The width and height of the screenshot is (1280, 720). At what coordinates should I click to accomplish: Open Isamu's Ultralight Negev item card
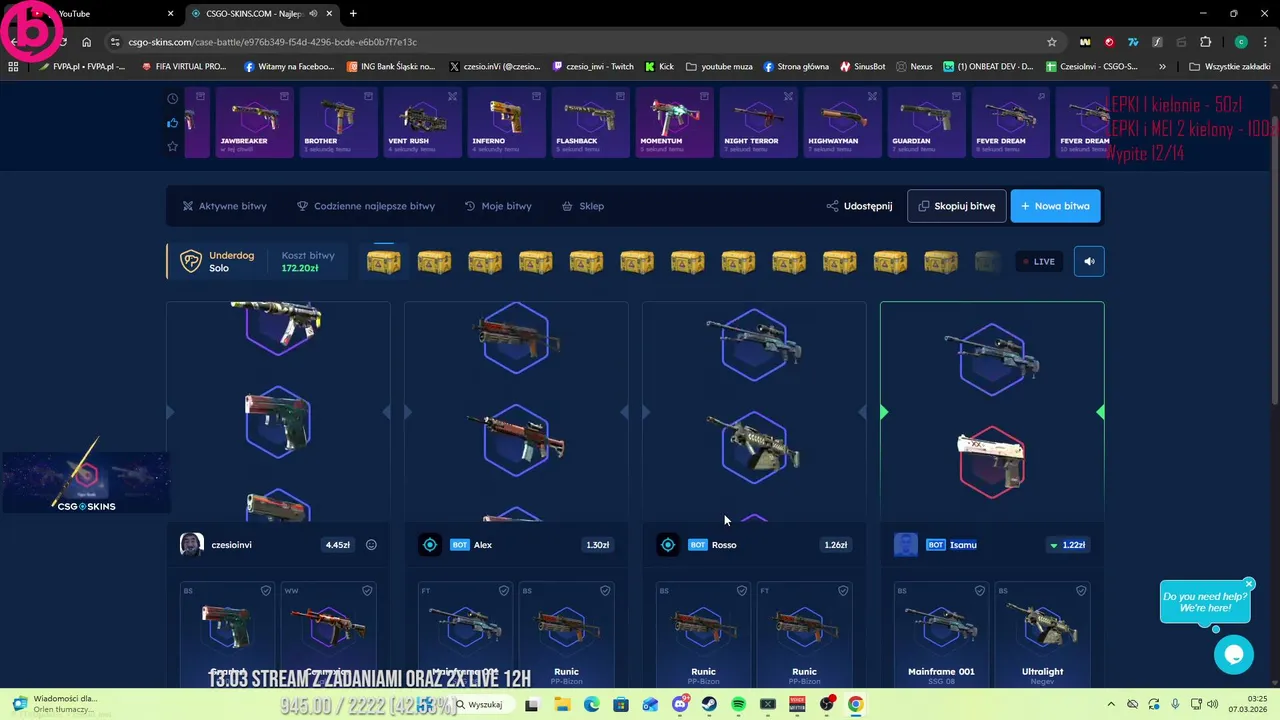pos(1042,634)
